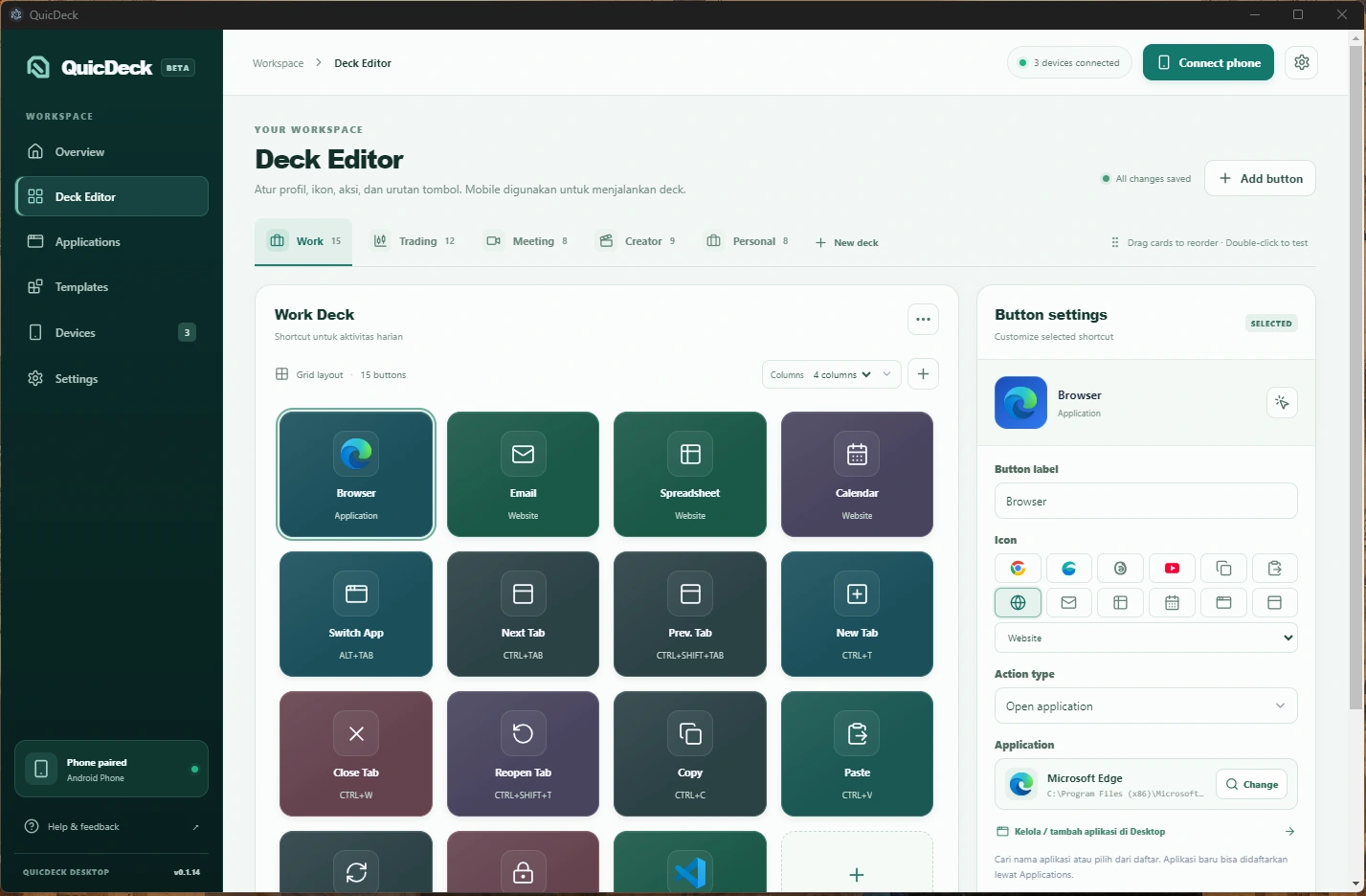Switch to the Trading deck tab
The width and height of the screenshot is (1366, 896).
click(x=414, y=241)
